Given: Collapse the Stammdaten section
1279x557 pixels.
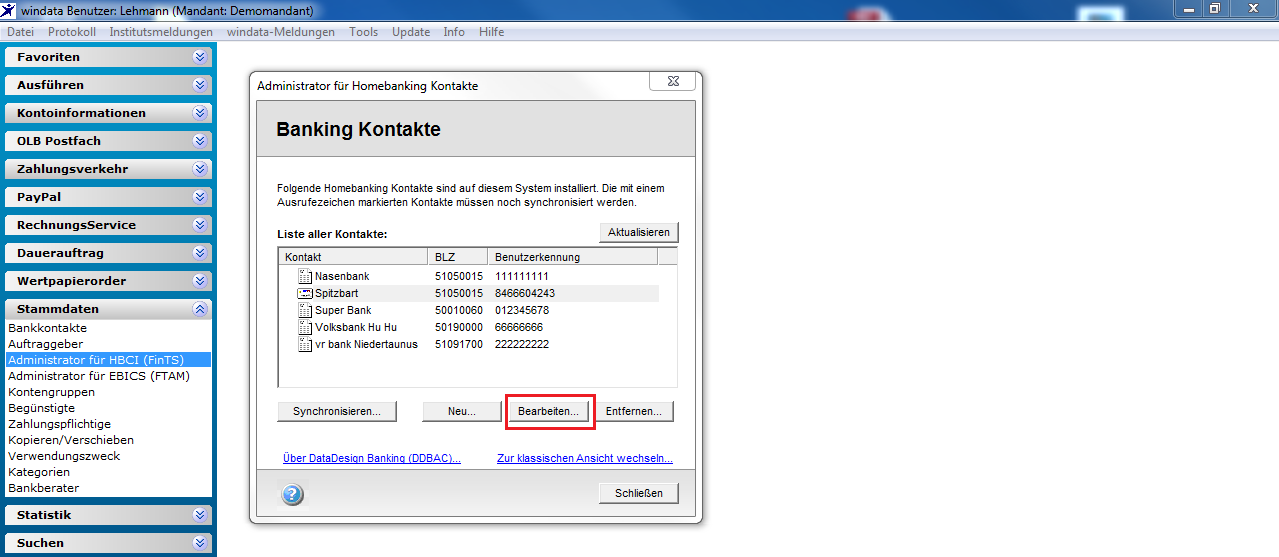Looking at the screenshot, I should [x=200, y=309].
